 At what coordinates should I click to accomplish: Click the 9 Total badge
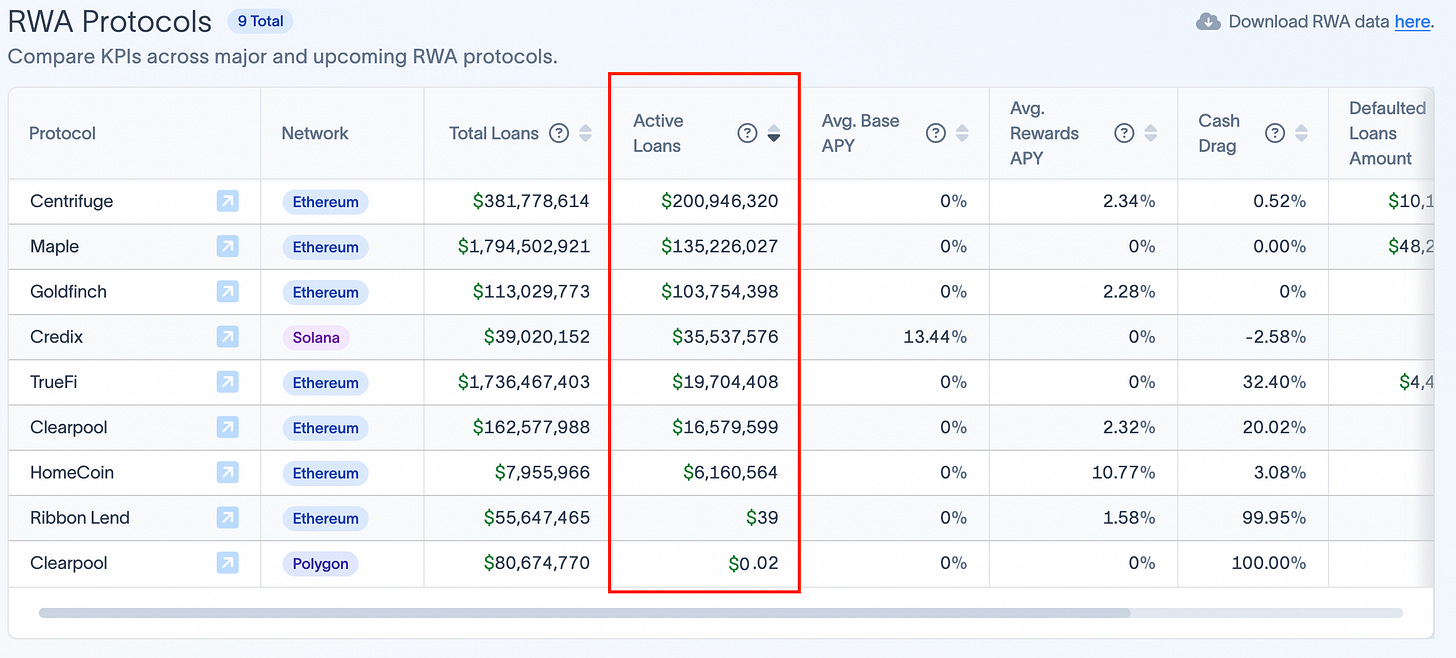[x=260, y=21]
